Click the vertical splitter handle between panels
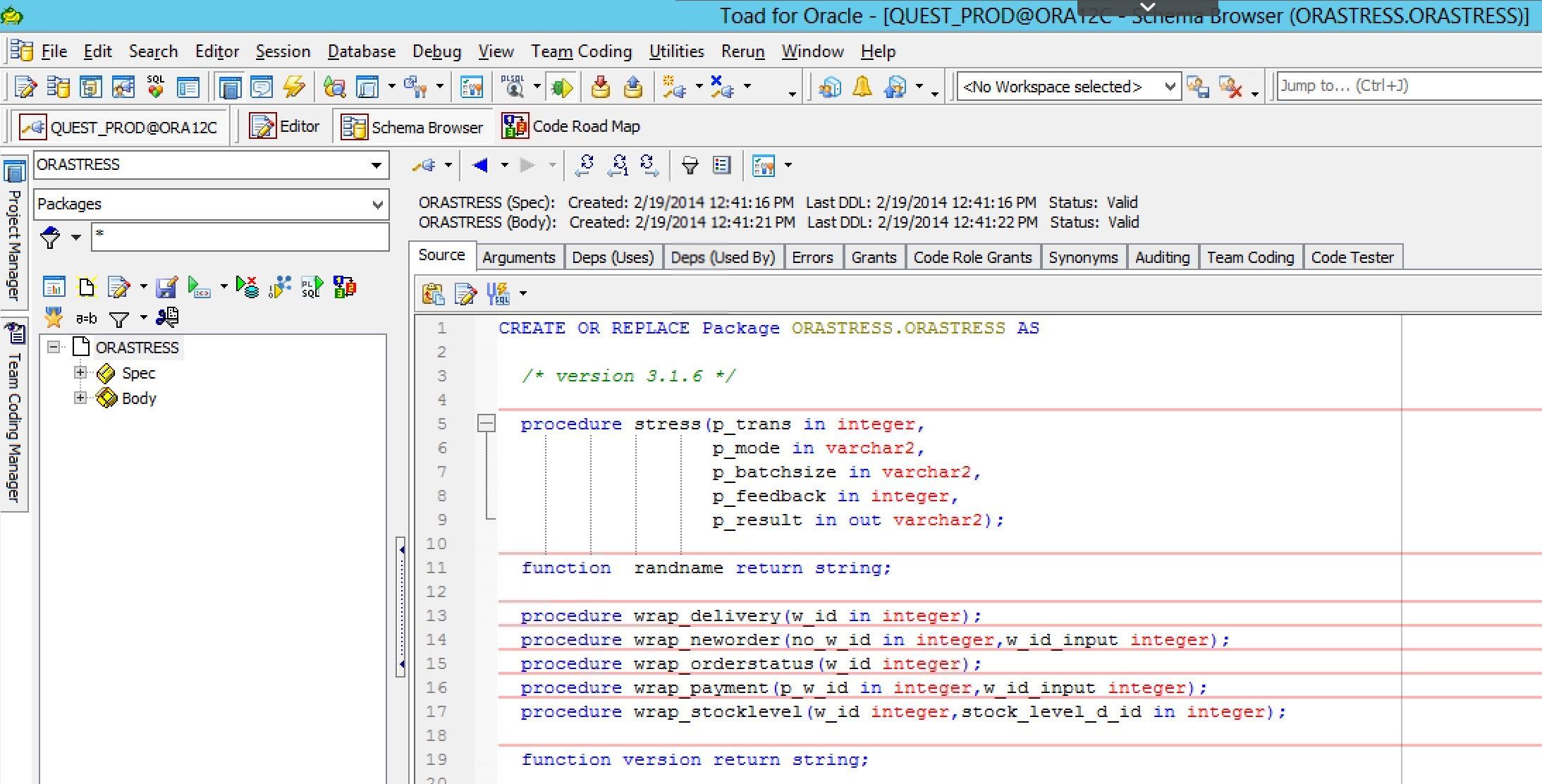Image resolution: width=1542 pixels, height=784 pixels. tap(401, 606)
